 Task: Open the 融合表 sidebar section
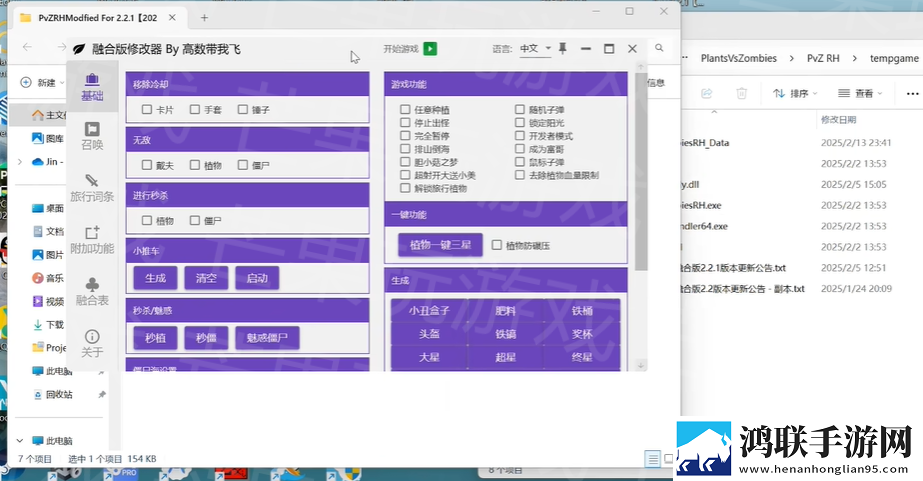pos(92,291)
